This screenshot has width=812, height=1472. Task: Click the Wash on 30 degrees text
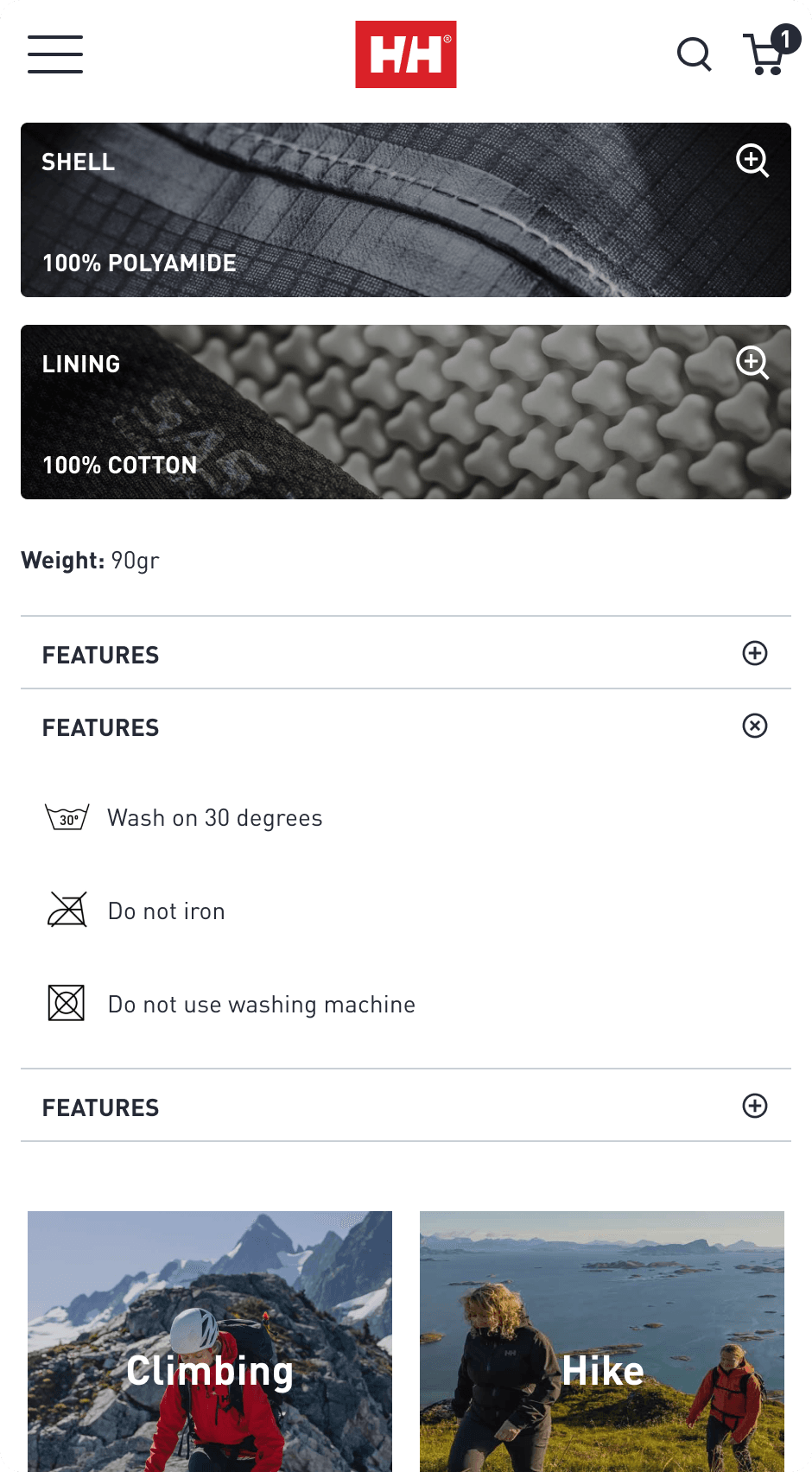215,818
